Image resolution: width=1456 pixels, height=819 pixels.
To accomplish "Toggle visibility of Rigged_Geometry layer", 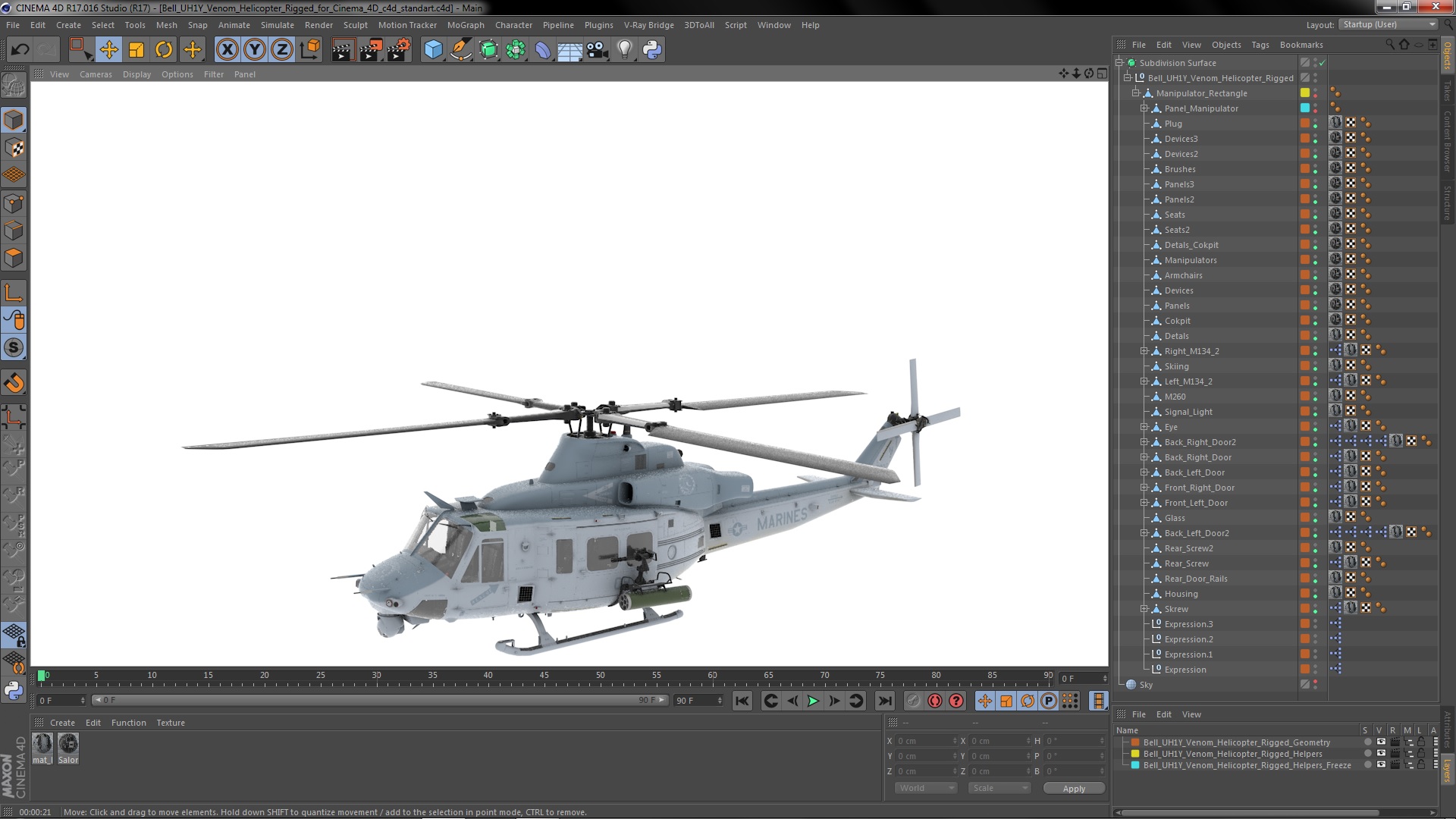I will (1381, 742).
